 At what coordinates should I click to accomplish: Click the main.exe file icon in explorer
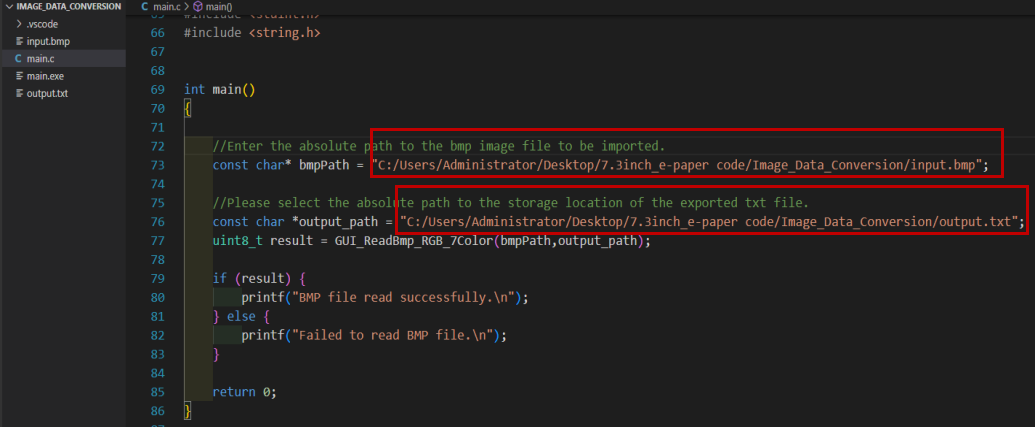19,76
